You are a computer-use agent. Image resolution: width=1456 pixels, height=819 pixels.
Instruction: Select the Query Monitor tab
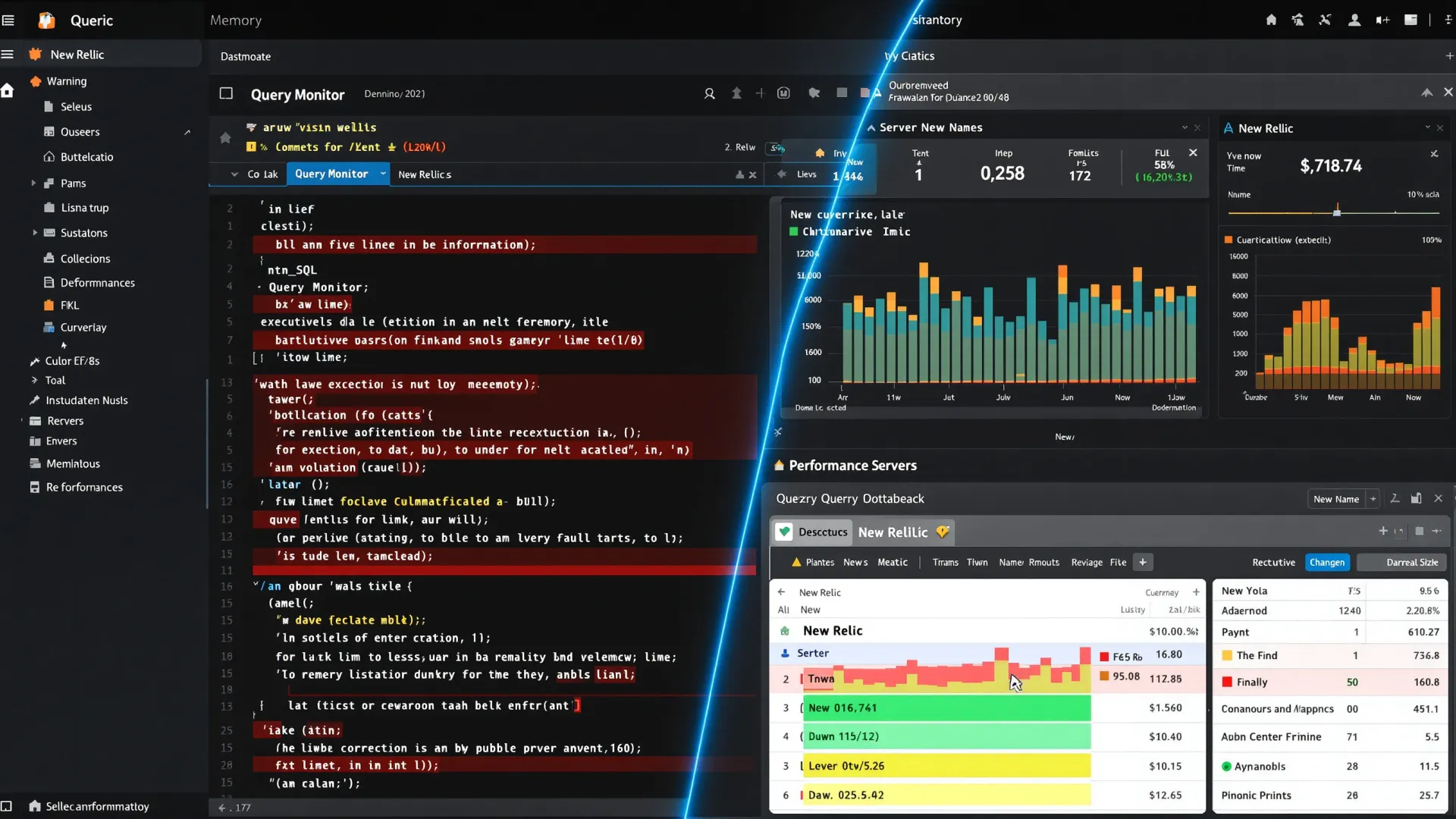pyautogui.click(x=331, y=174)
